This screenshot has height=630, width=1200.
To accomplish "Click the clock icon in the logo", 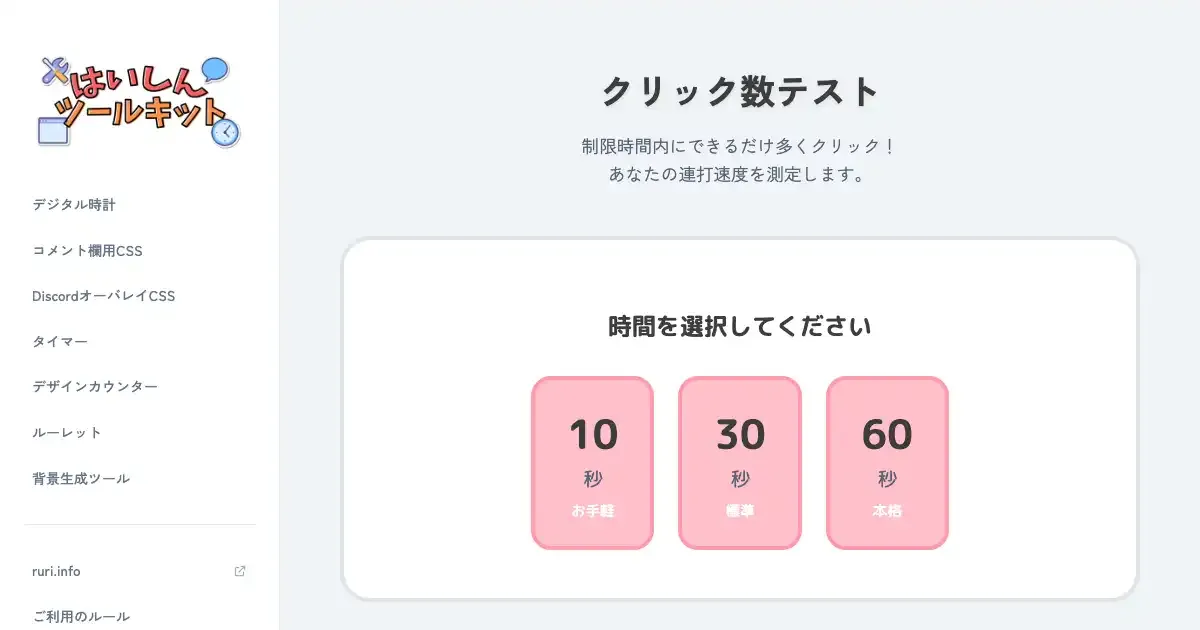I will point(226,133).
